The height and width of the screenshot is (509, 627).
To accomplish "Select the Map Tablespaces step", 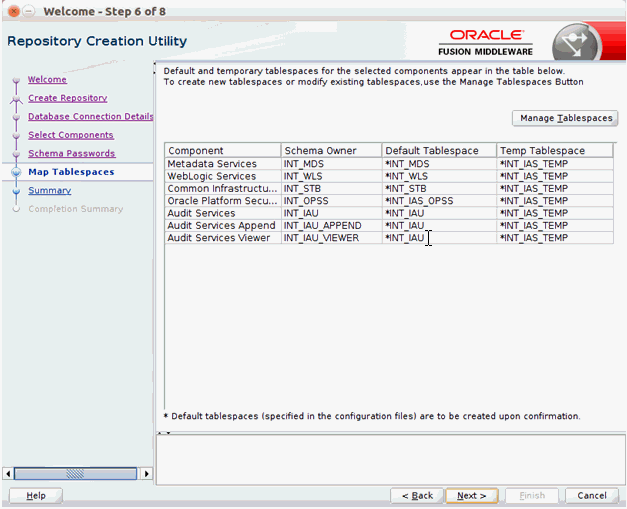I will (x=71, y=172).
